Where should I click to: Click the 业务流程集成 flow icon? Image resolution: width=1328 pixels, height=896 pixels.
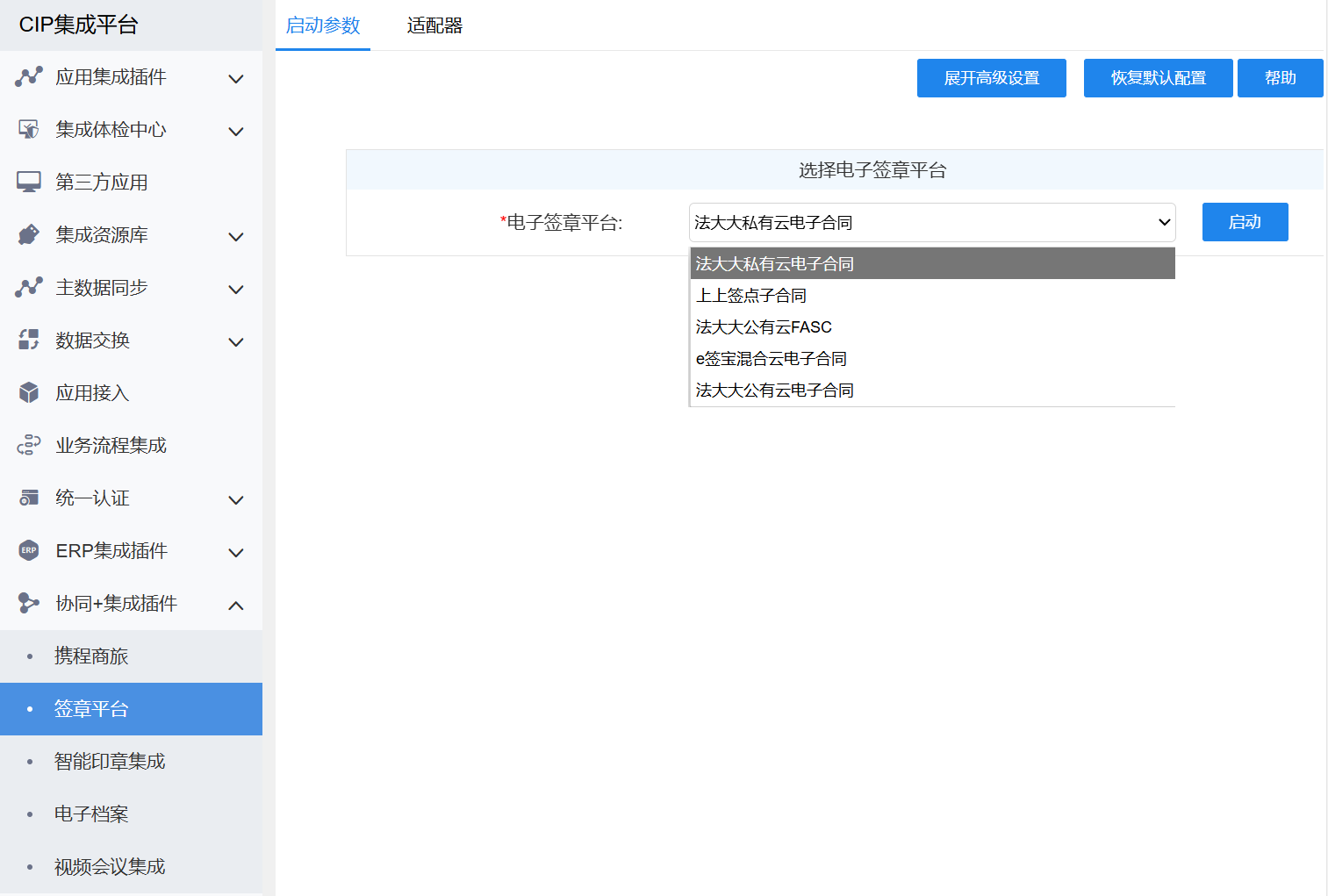click(x=29, y=446)
